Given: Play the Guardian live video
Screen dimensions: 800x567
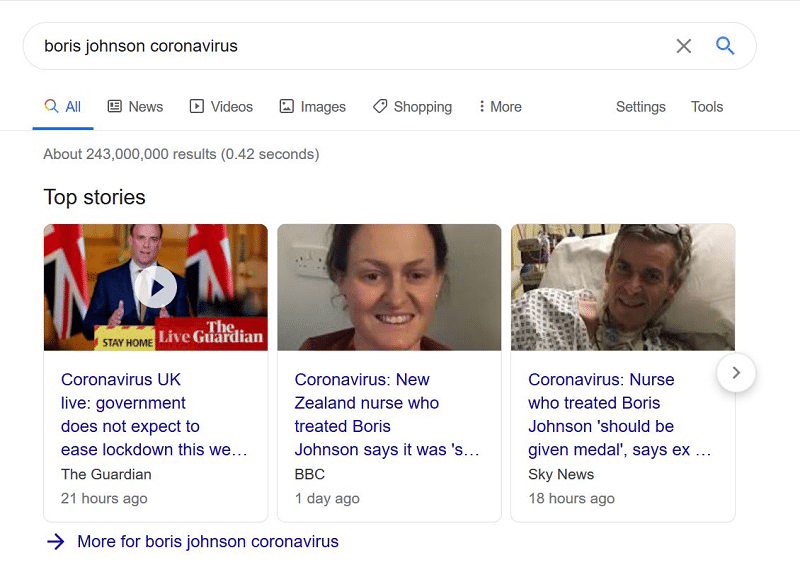Looking at the screenshot, I should pos(156,287).
